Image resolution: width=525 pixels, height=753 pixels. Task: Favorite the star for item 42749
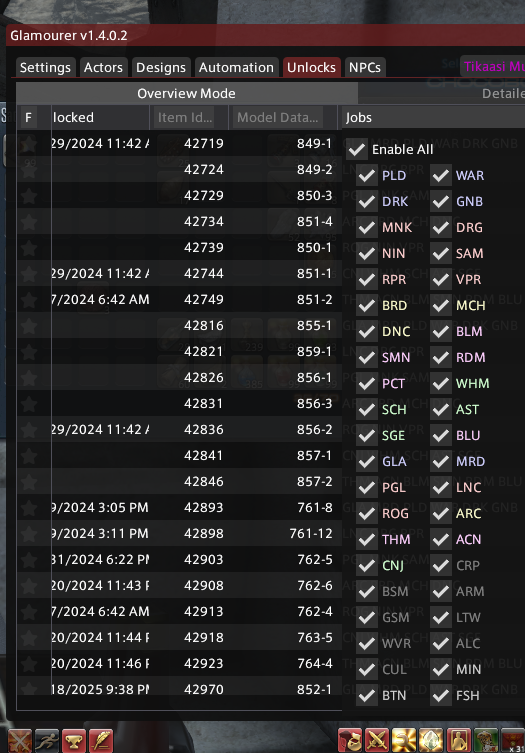29,299
